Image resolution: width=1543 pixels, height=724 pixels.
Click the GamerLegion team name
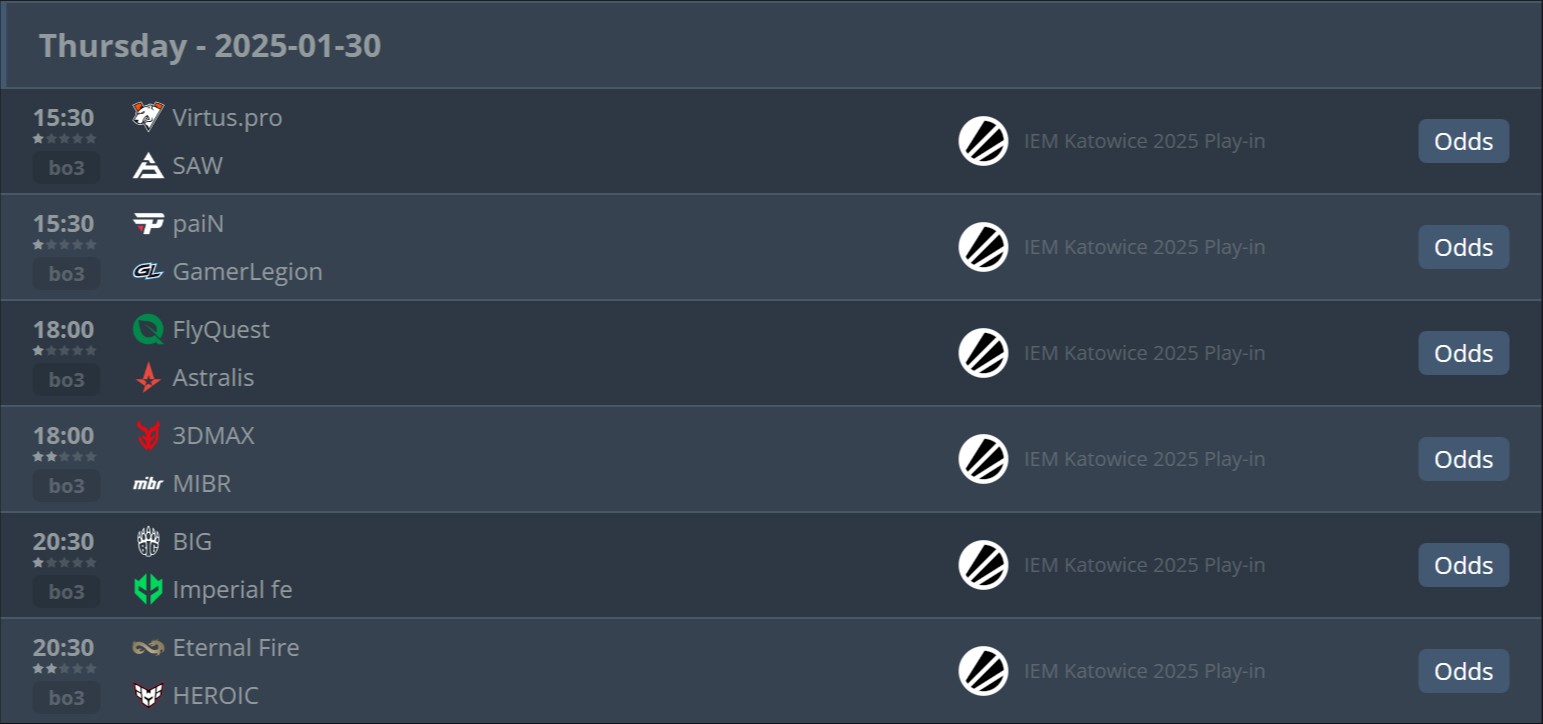247,272
